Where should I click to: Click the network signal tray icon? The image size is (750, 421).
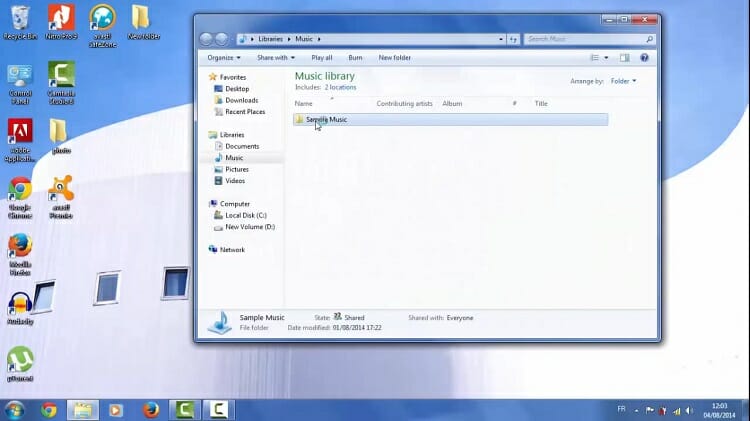(x=676, y=410)
